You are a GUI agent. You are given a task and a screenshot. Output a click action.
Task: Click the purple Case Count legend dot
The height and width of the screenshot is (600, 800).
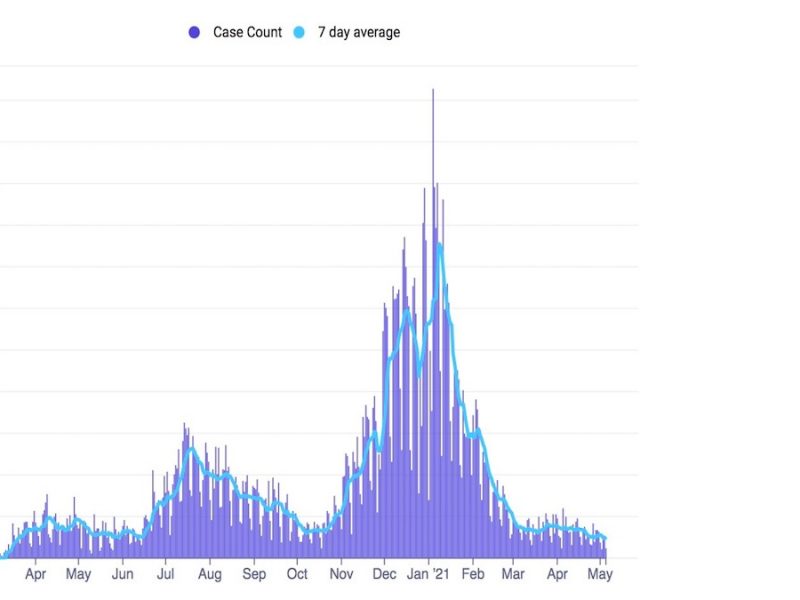click(194, 33)
